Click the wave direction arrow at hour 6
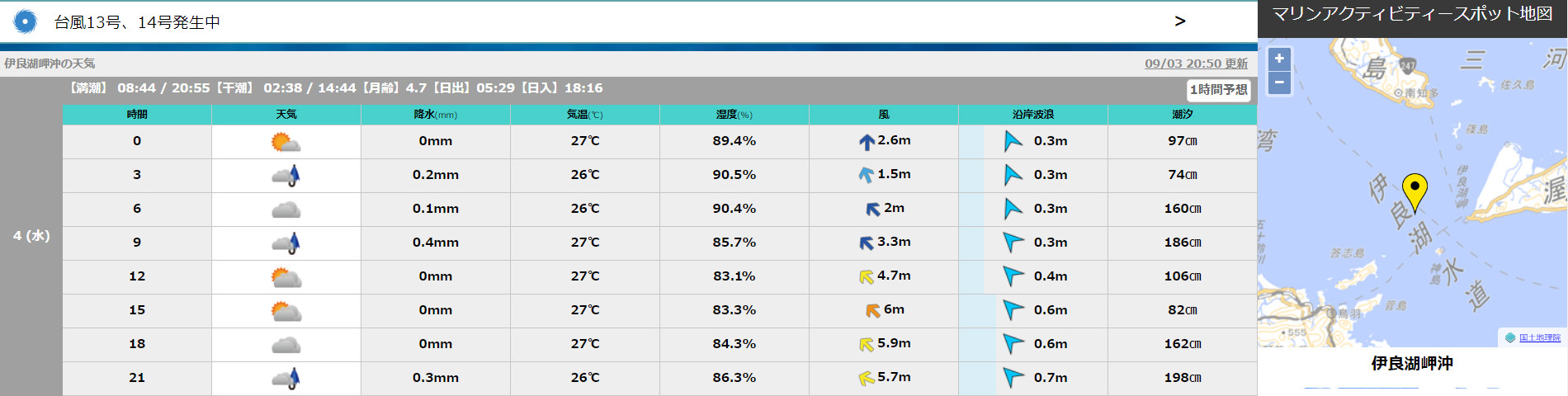Image resolution: width=1568 pixels, height=396 pixels. pos(1012,209)
